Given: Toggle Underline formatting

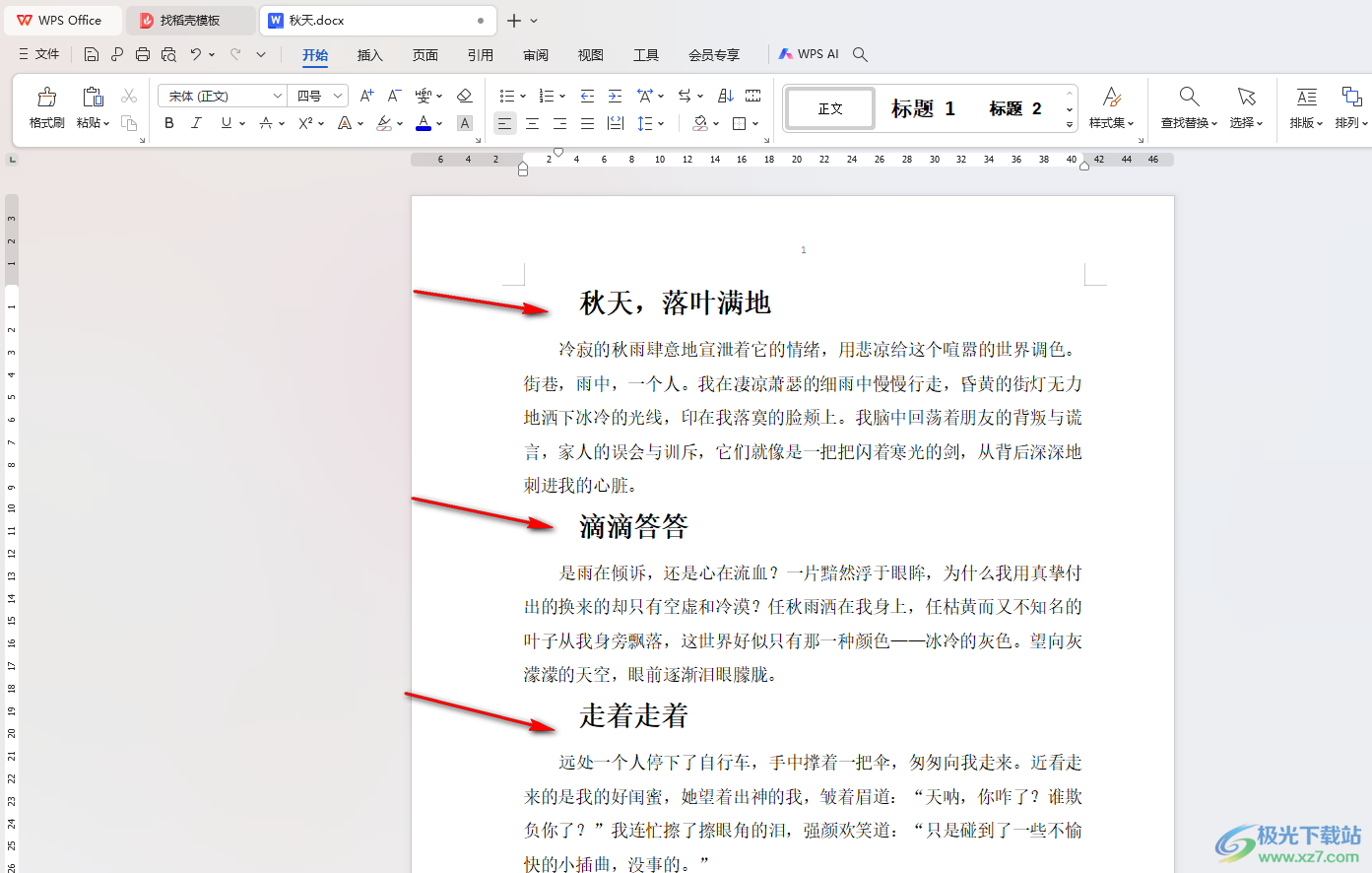Looking at the screenshot, I should tap(227, 123).
